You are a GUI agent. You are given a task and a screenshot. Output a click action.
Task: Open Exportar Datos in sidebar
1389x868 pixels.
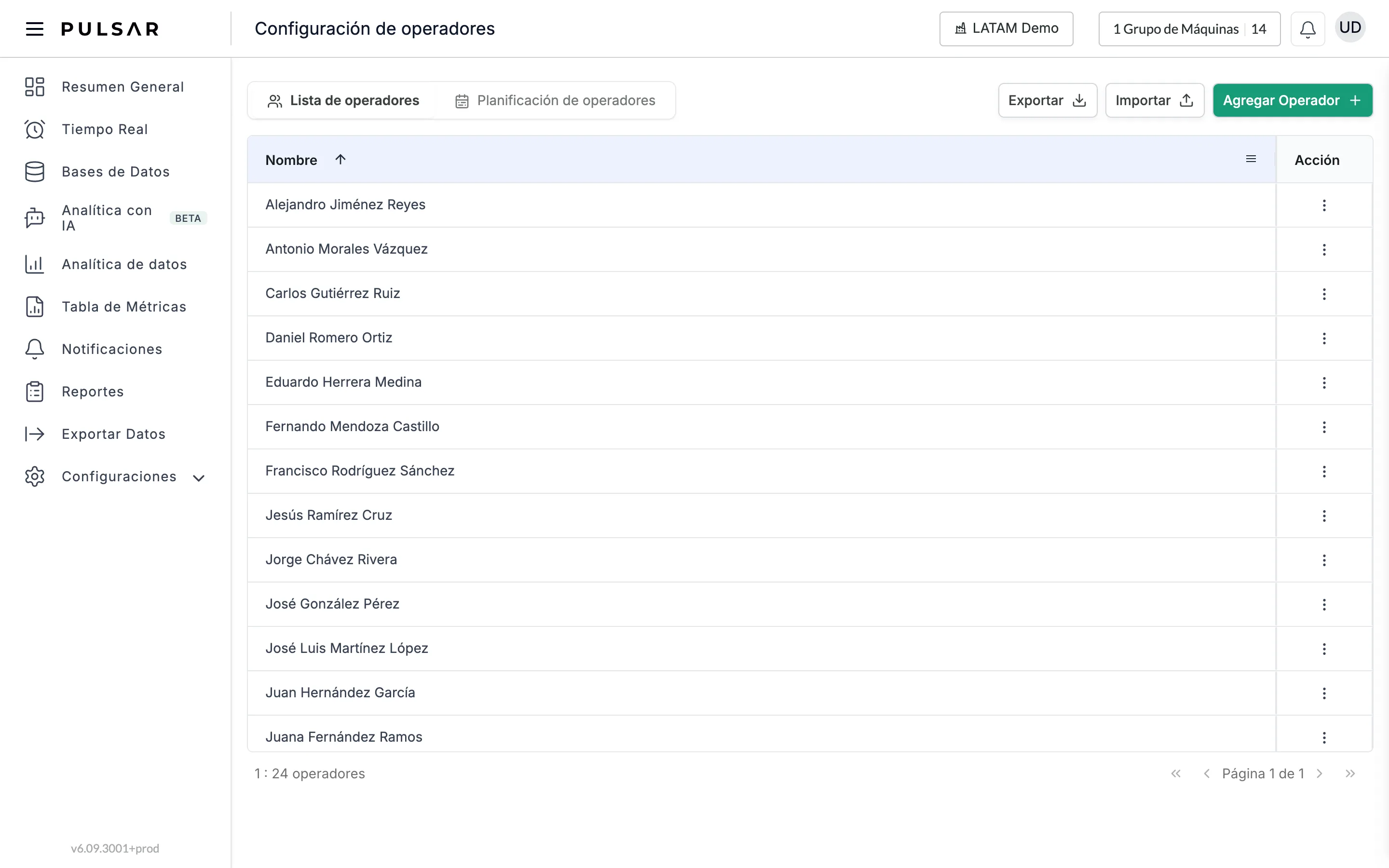[114, 434]
